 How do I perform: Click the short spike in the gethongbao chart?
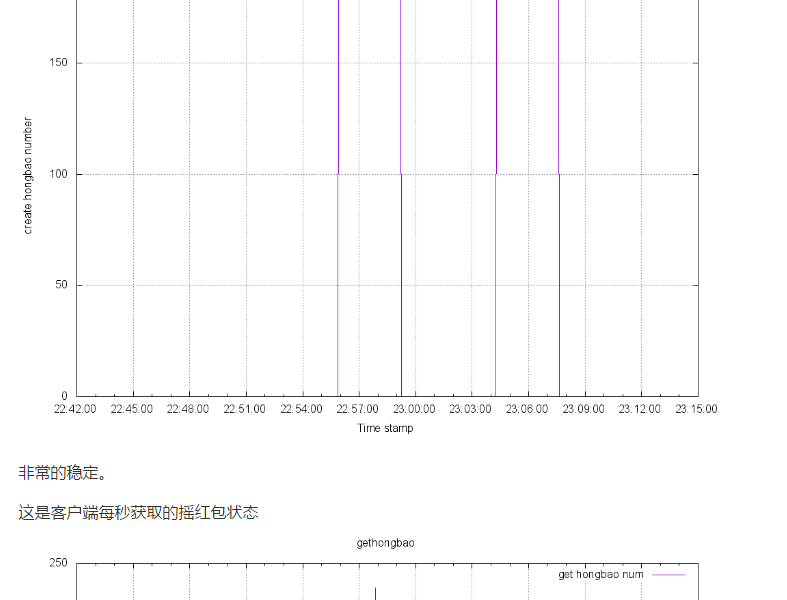tap(375, 594)
